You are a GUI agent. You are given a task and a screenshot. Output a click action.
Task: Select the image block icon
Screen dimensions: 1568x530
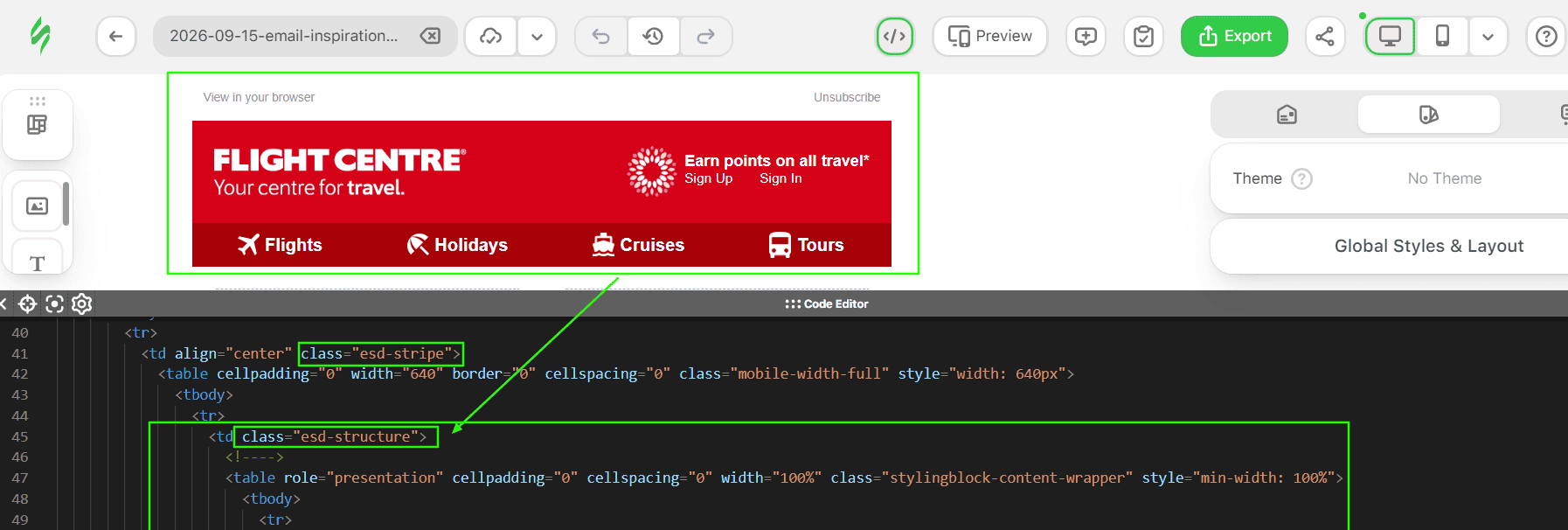pos(38,206)
